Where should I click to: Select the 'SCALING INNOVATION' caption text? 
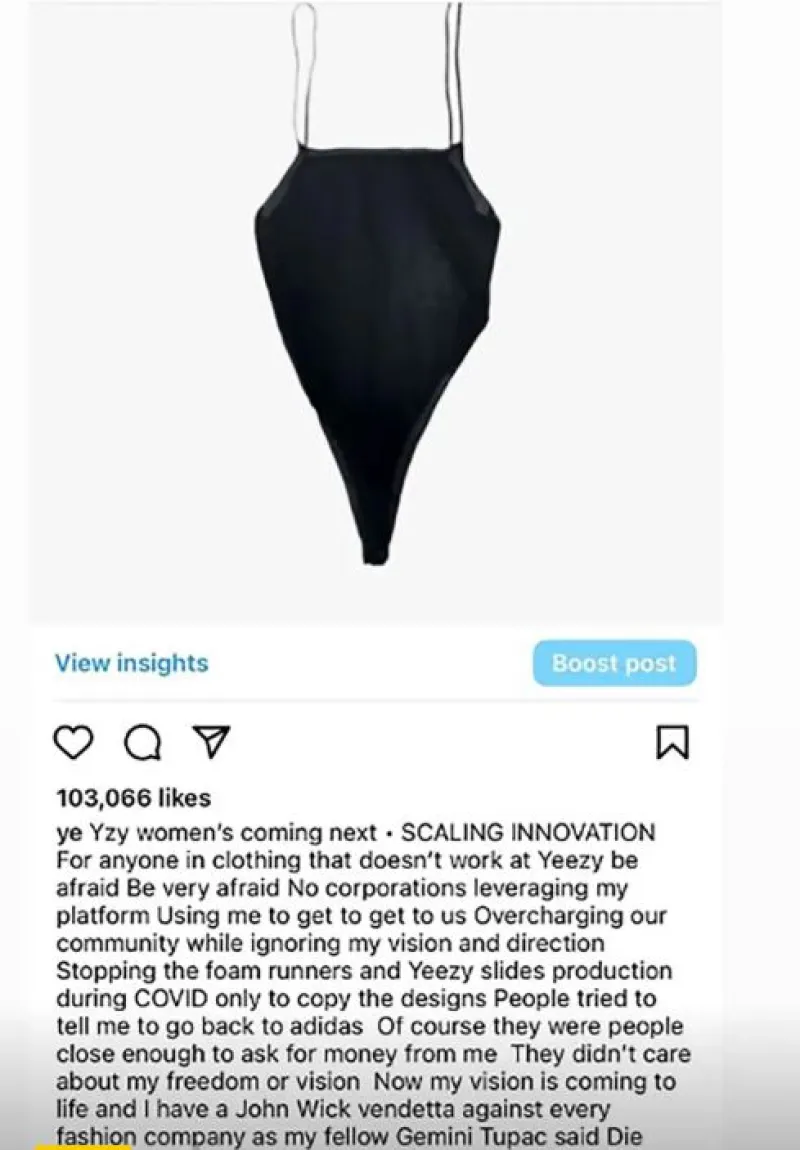click(528, 832)
